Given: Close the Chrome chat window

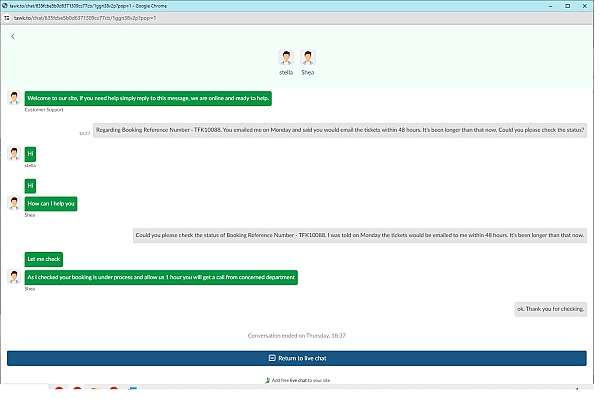Looking at the screenshot, I should (x=585, y=6).
